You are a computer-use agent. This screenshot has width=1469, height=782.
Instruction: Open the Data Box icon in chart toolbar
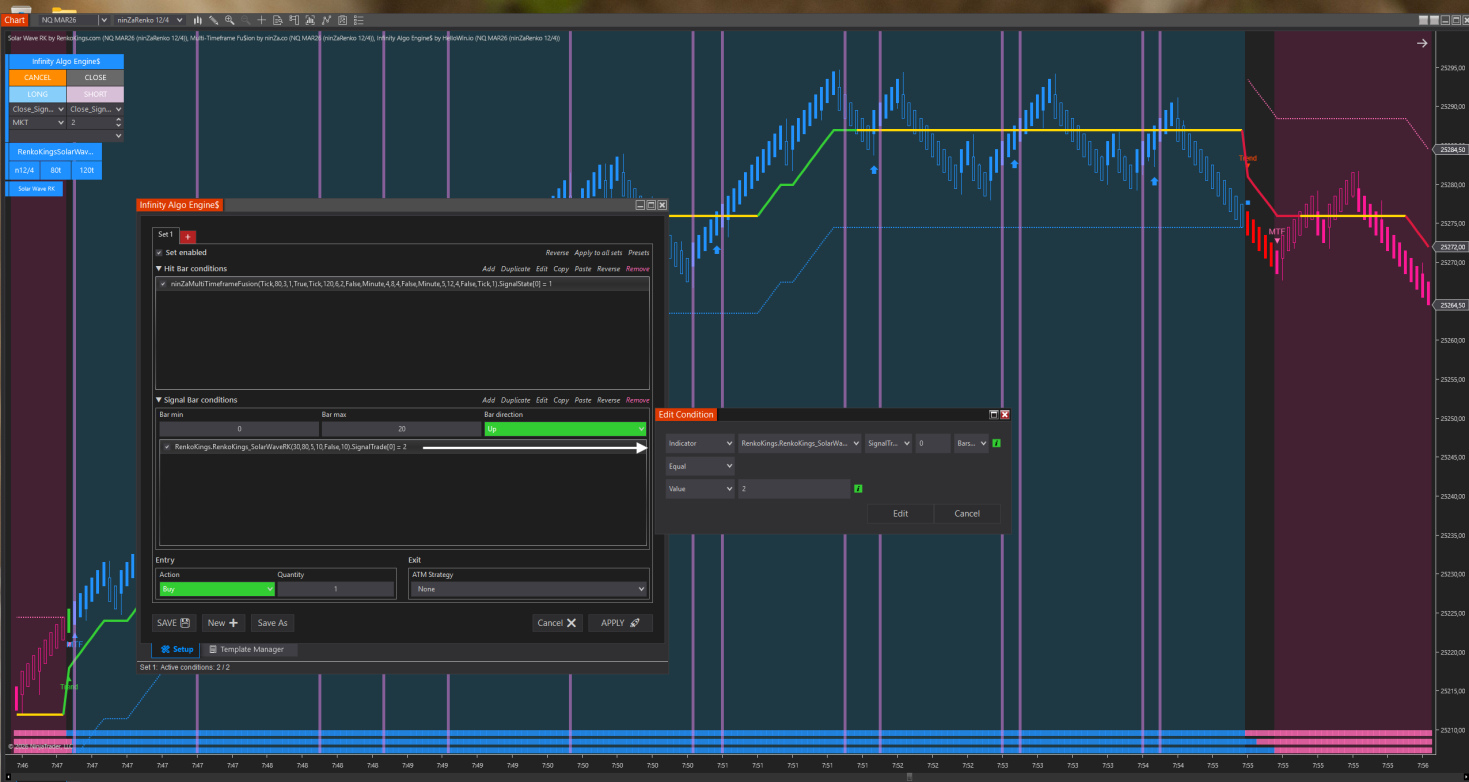pyautogui.click(x=277, y=20)
